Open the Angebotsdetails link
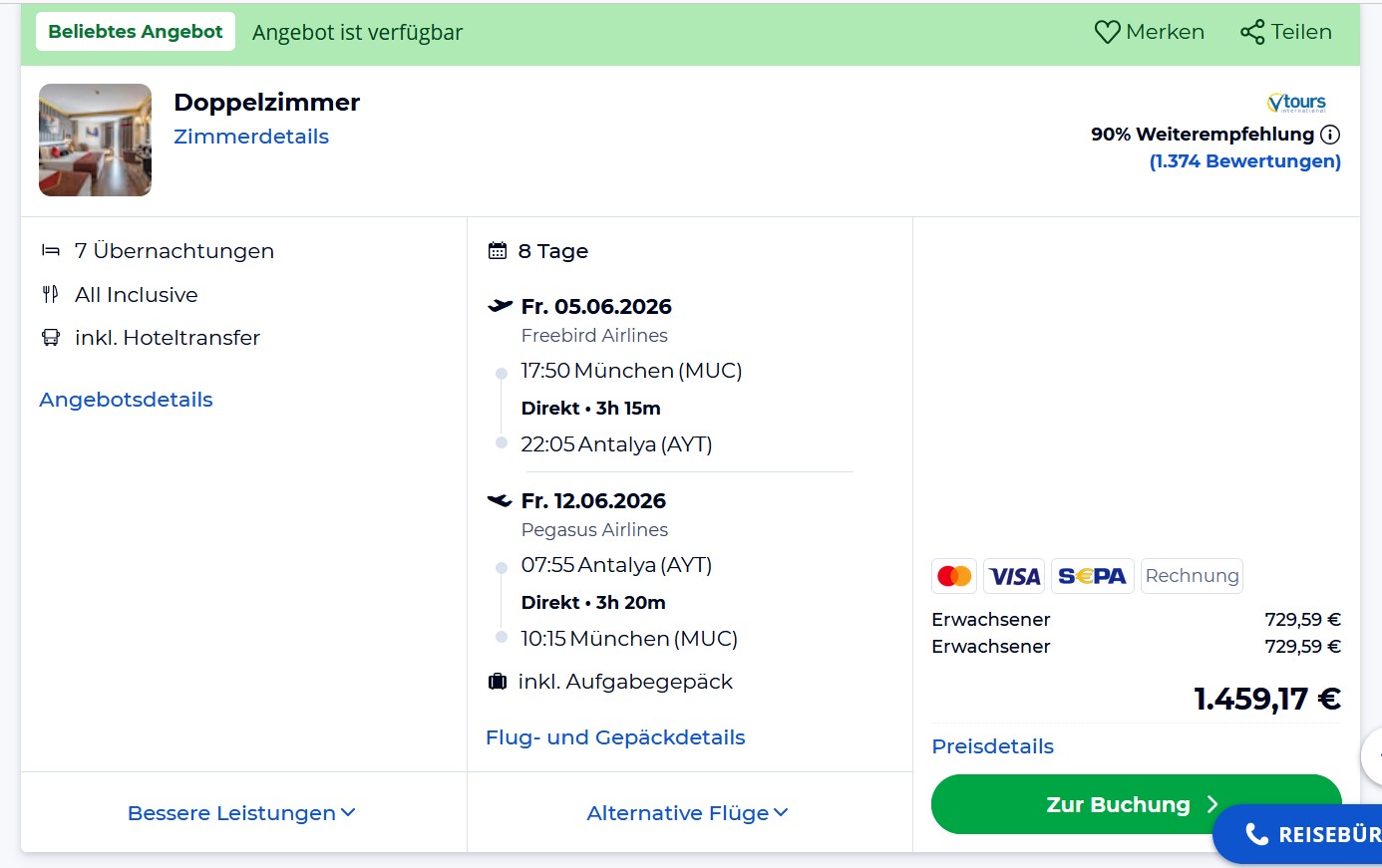The width and height of the screenshot is (1382, 868). click(126, 400)
